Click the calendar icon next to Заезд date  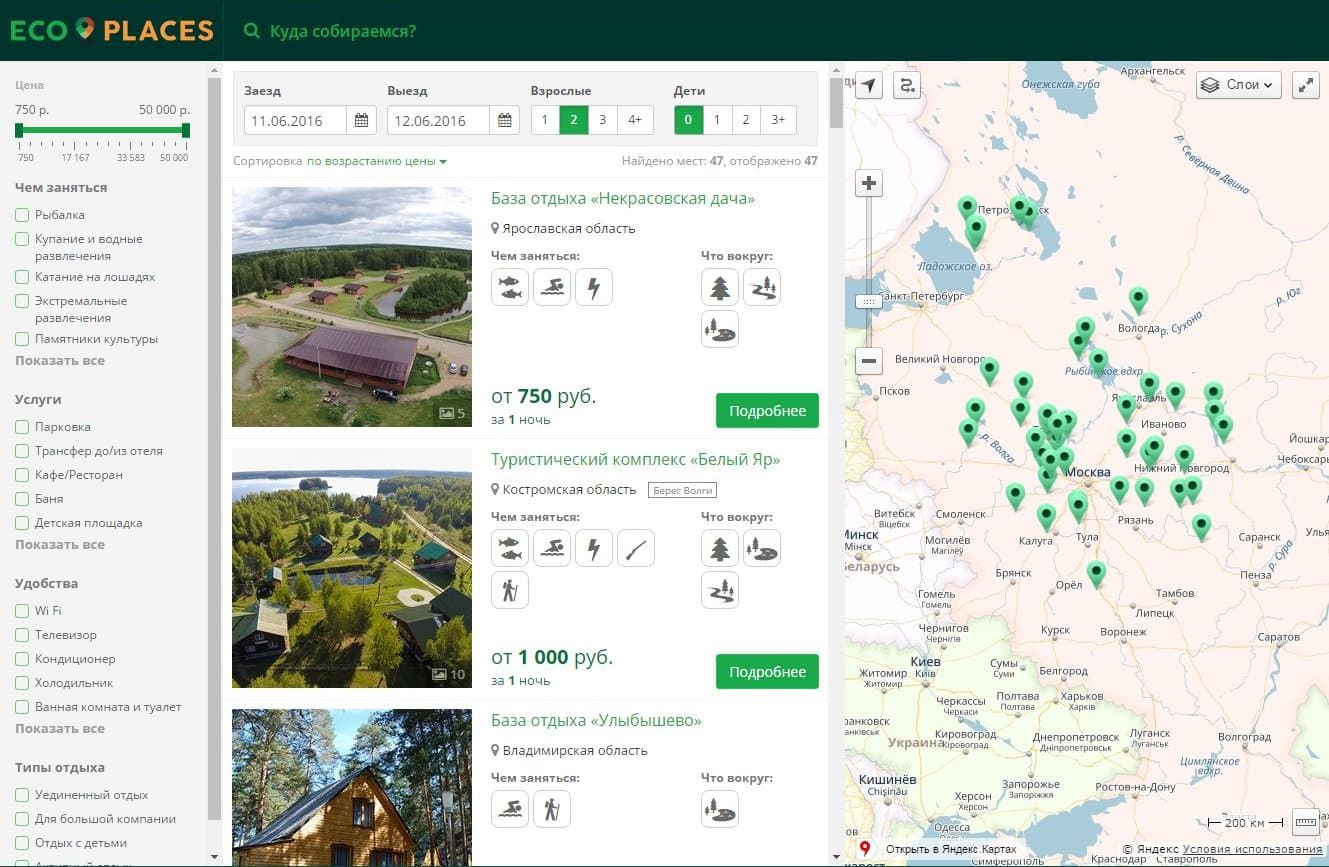coord(361,120)
